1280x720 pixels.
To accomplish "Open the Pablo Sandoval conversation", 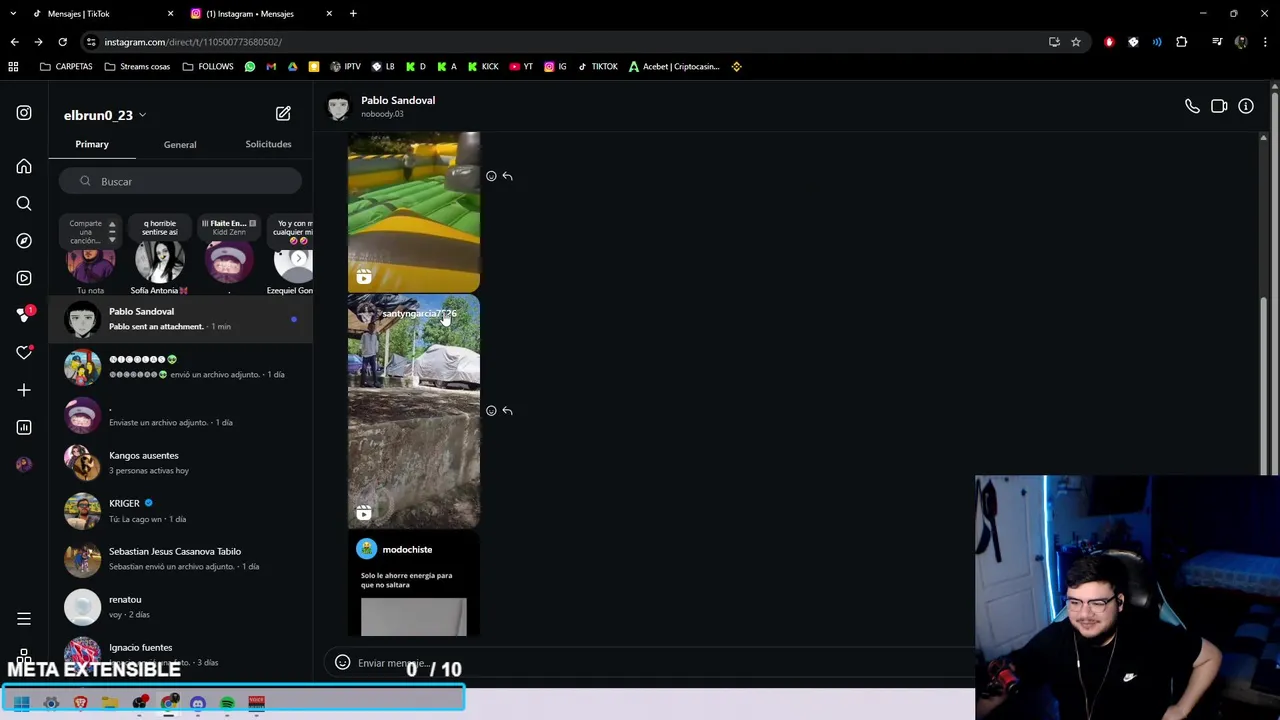I will [x=180, y=319].
